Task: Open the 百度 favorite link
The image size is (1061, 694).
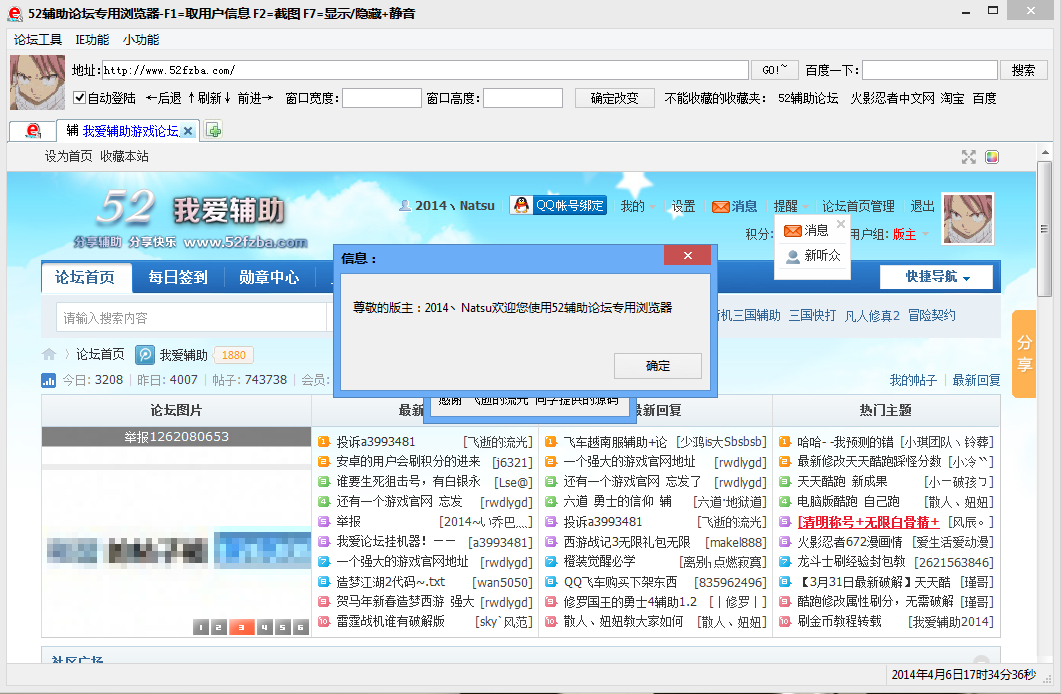Action: 984,99
